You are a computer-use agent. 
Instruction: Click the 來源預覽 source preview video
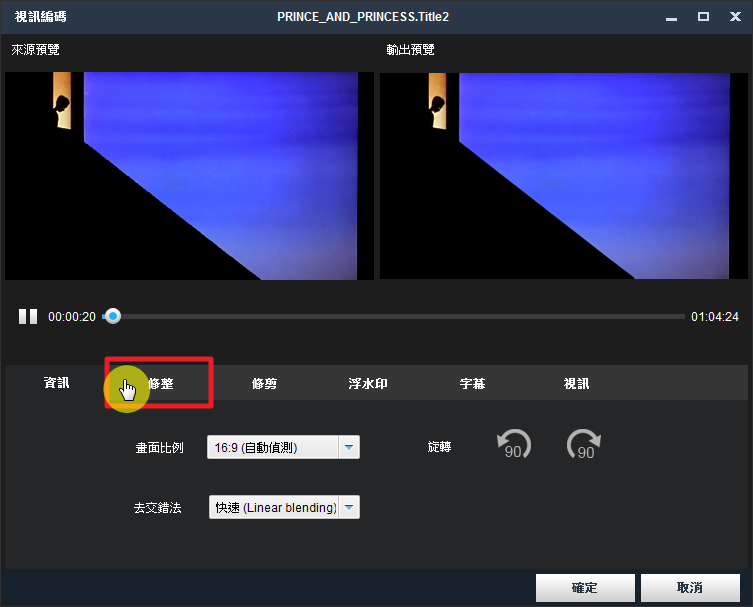coord(189,175)
